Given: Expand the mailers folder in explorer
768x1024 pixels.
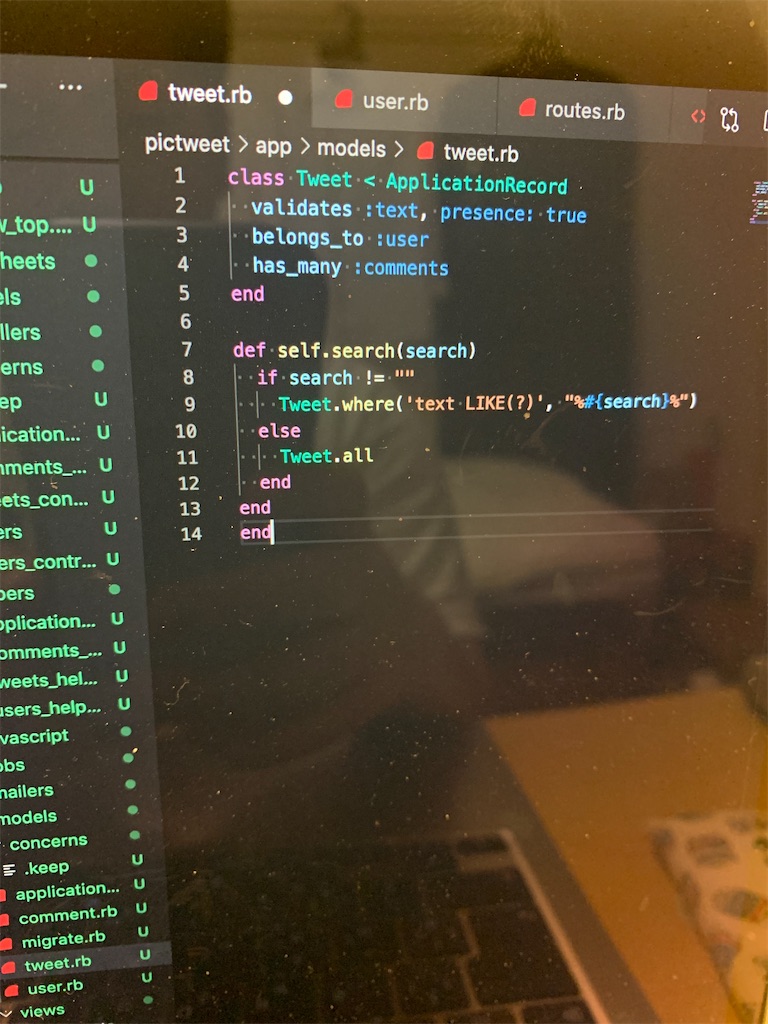Looking at the screenshot, I should point(27,791).
